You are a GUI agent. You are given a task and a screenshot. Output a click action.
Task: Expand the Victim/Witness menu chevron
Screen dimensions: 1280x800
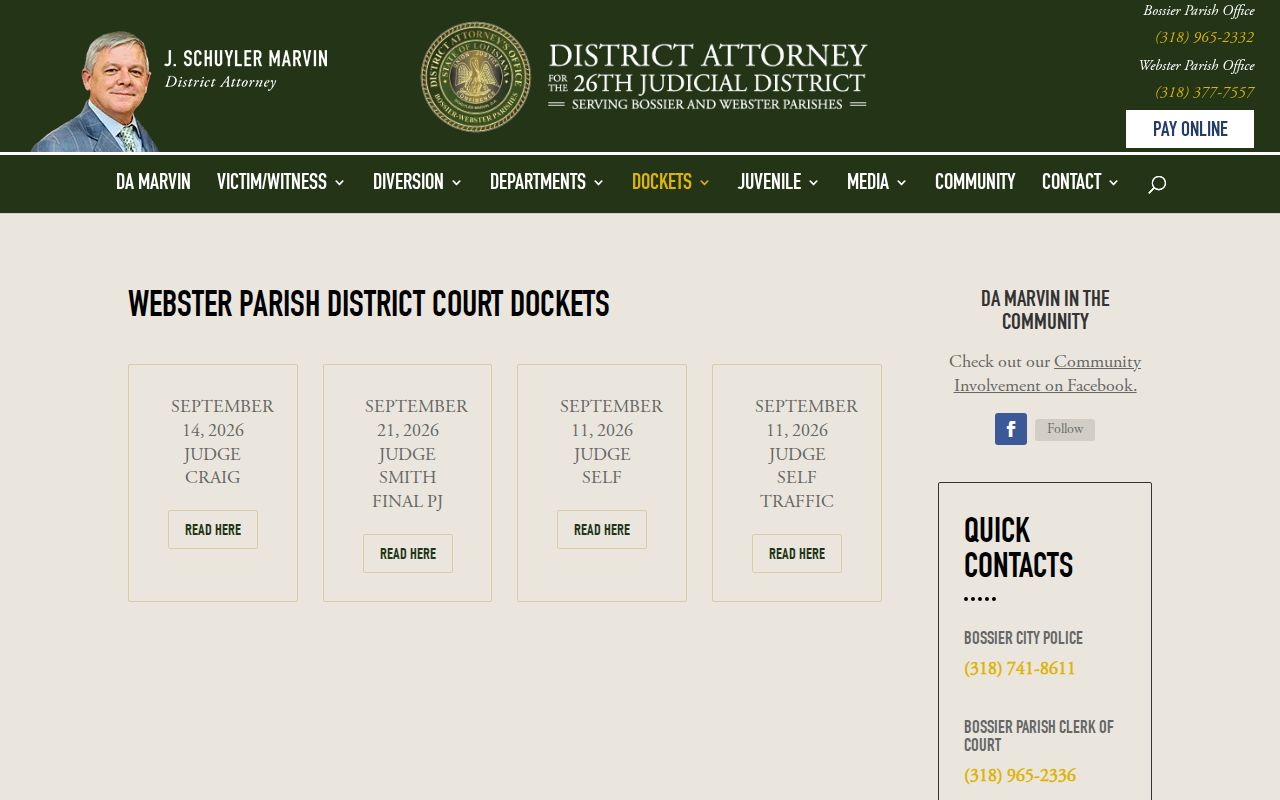click(339, 182)
